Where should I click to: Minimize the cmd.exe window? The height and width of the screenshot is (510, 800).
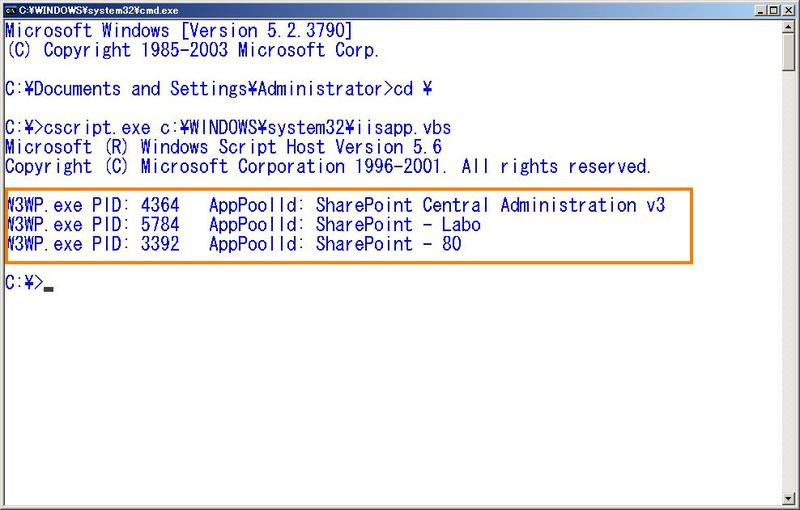coord(761,10)
